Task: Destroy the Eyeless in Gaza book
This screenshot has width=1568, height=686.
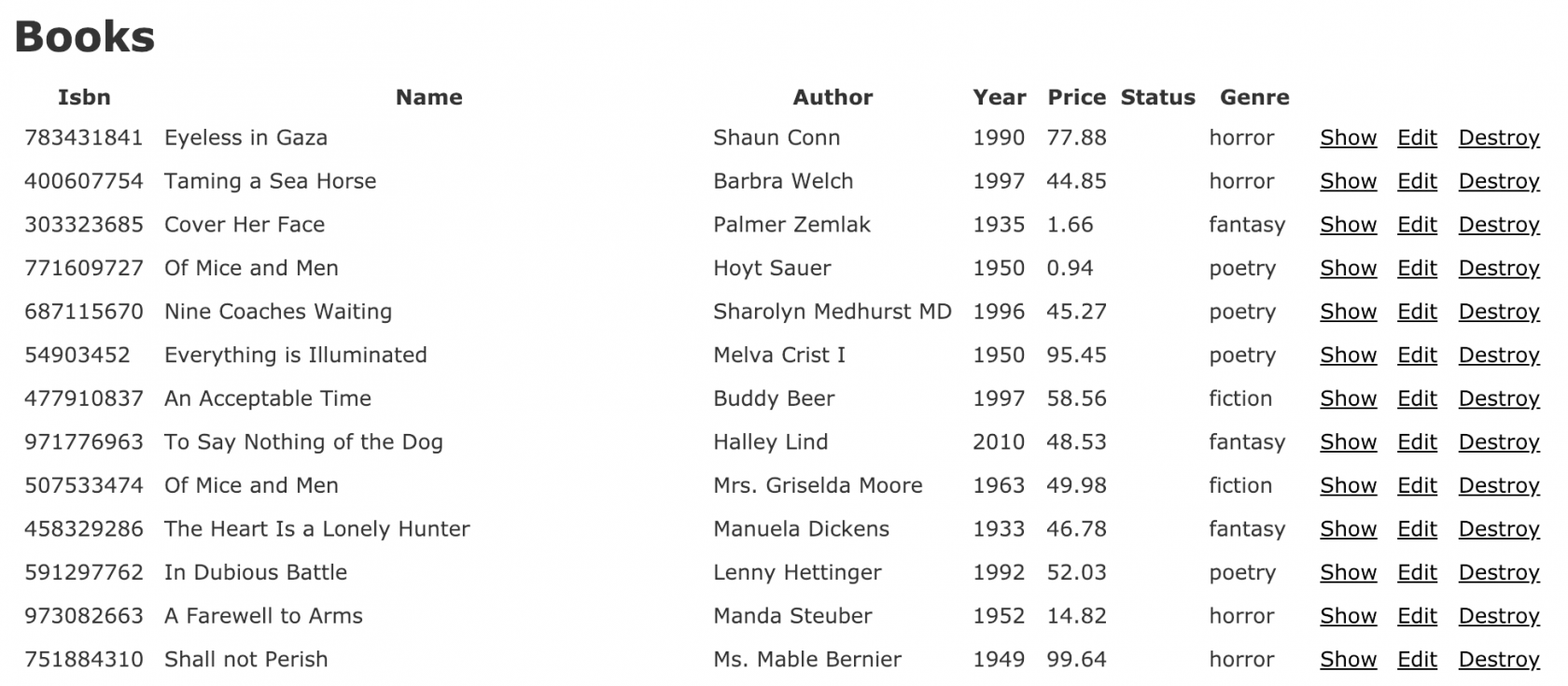Action: pos(1498,138)
